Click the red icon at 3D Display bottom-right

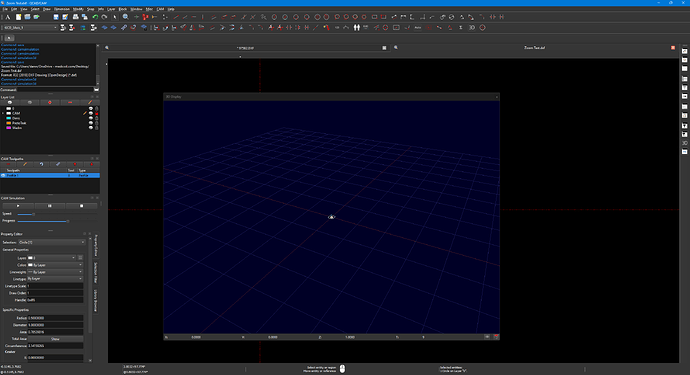pos(496,337)
